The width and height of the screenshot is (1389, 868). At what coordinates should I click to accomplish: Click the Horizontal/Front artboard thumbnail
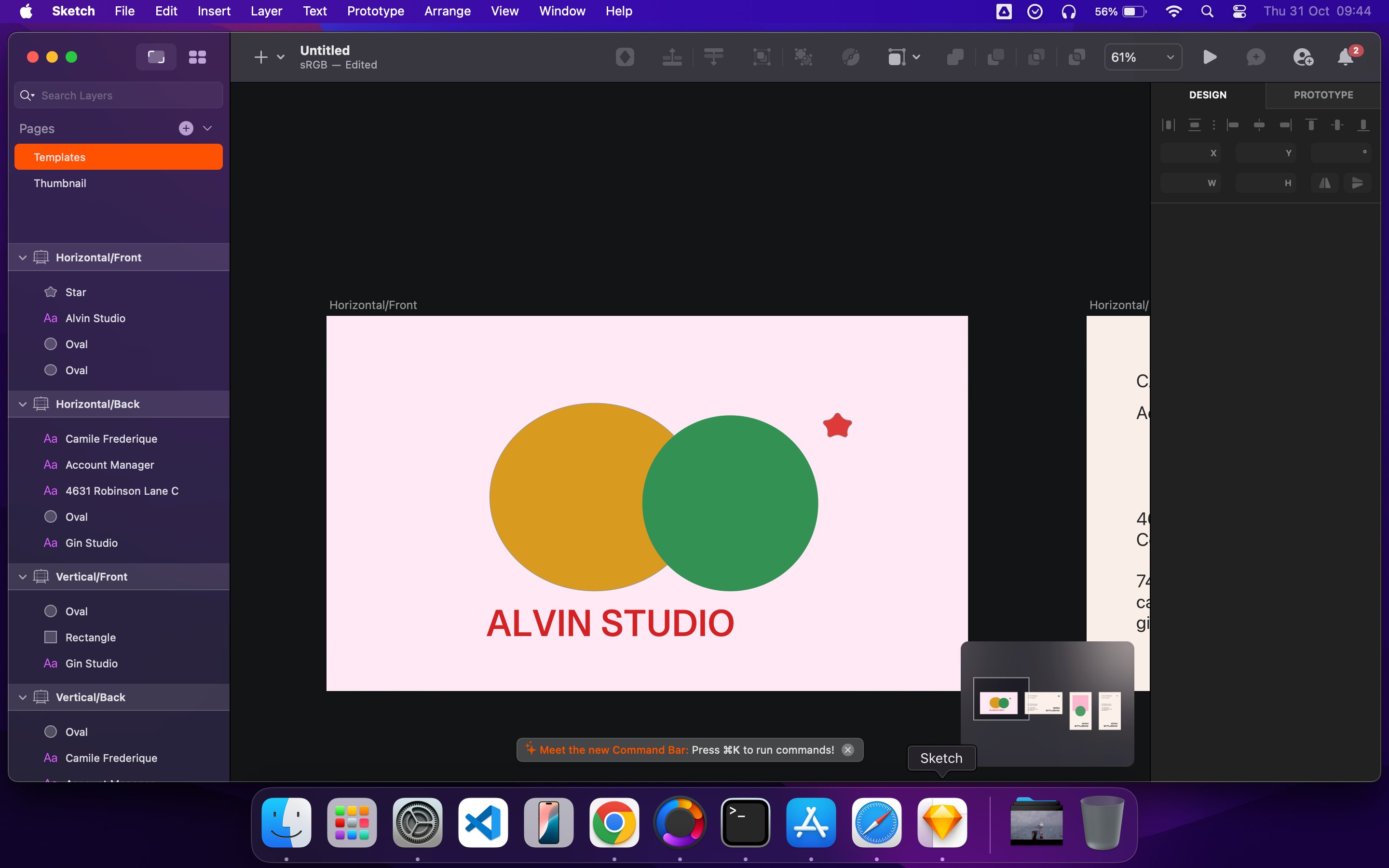[999, 703]
